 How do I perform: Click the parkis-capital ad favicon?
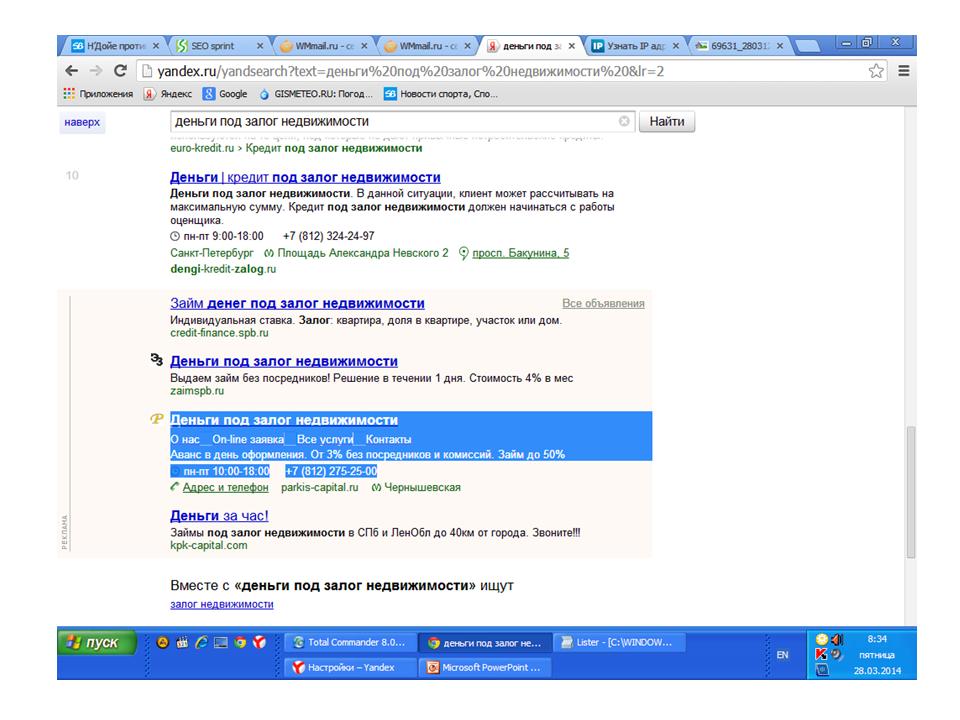pos(157,419)
